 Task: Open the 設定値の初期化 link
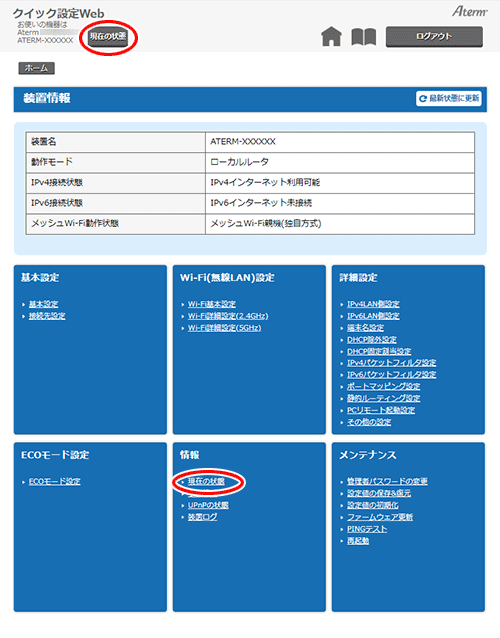click(x=373, y=505)
